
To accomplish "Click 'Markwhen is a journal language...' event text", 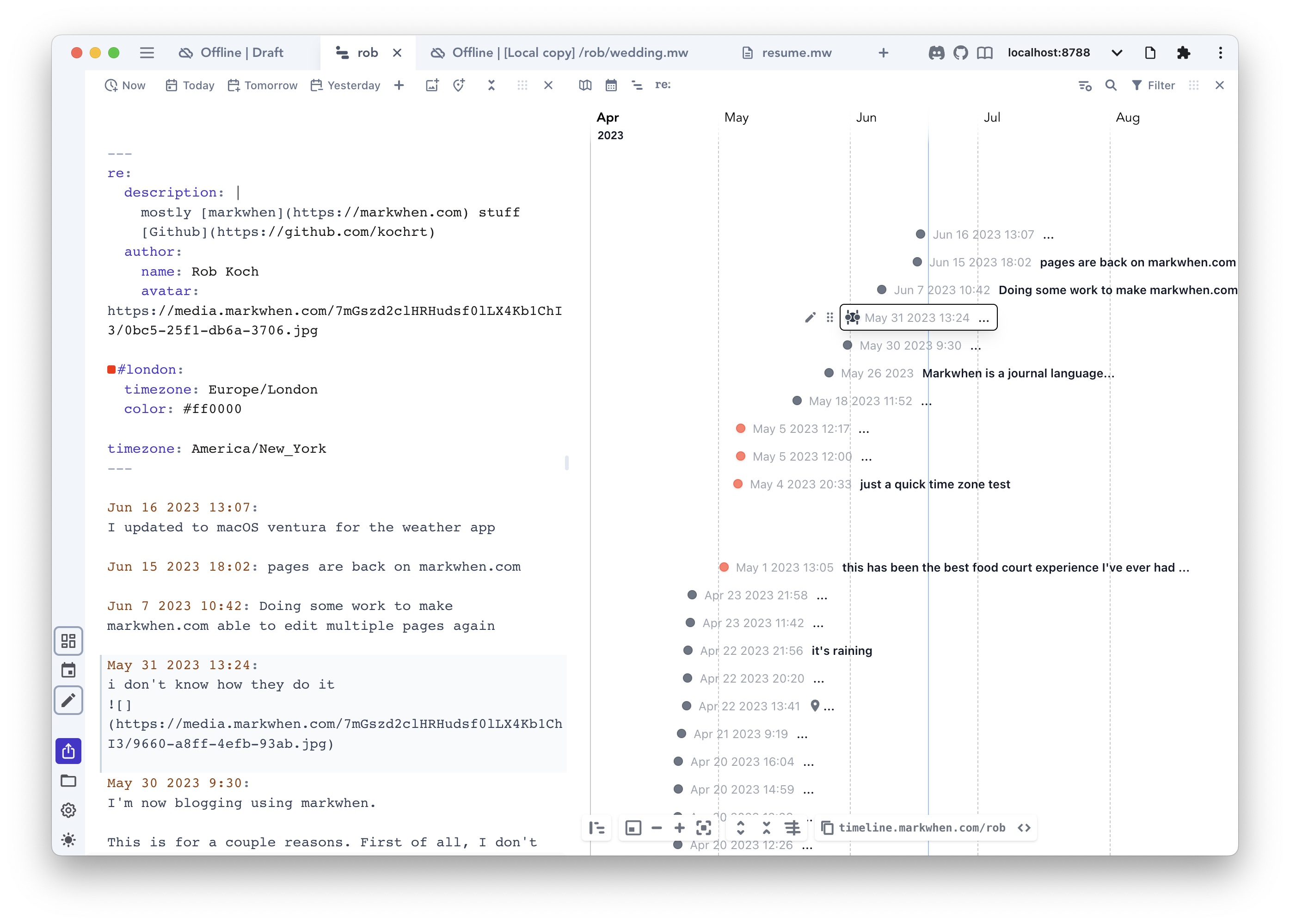I will (1018, 373).
